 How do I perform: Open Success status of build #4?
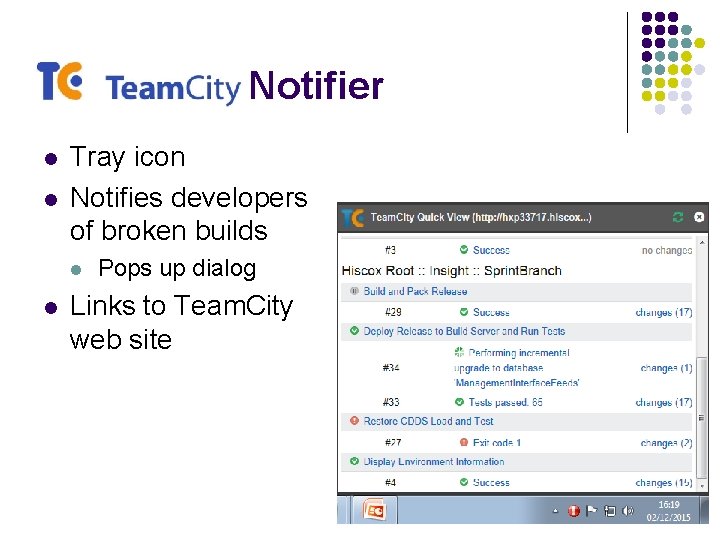(x=491, y=483)
